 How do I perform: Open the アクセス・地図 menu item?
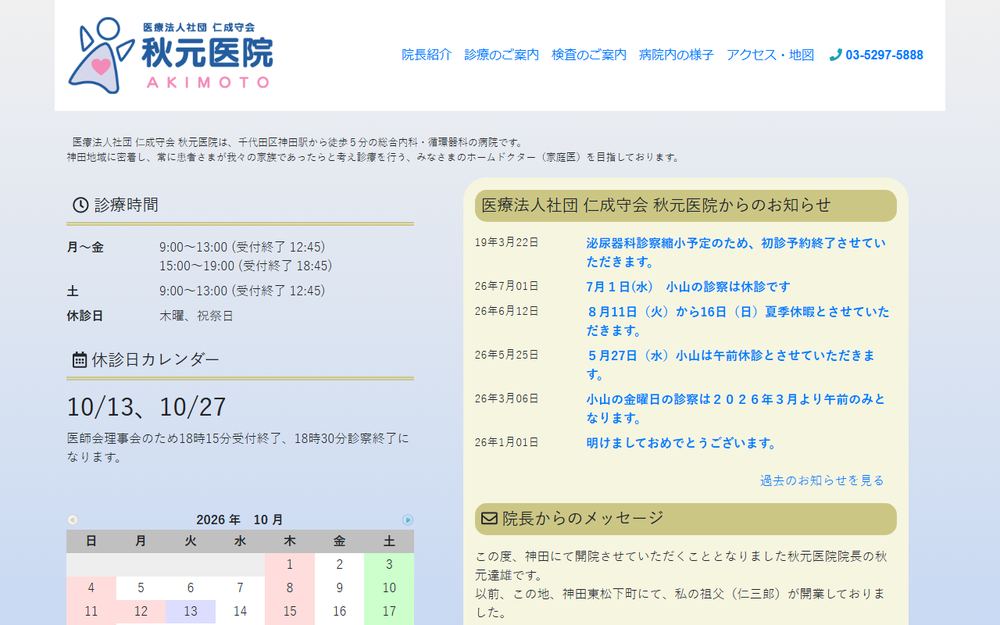point(770,55)
